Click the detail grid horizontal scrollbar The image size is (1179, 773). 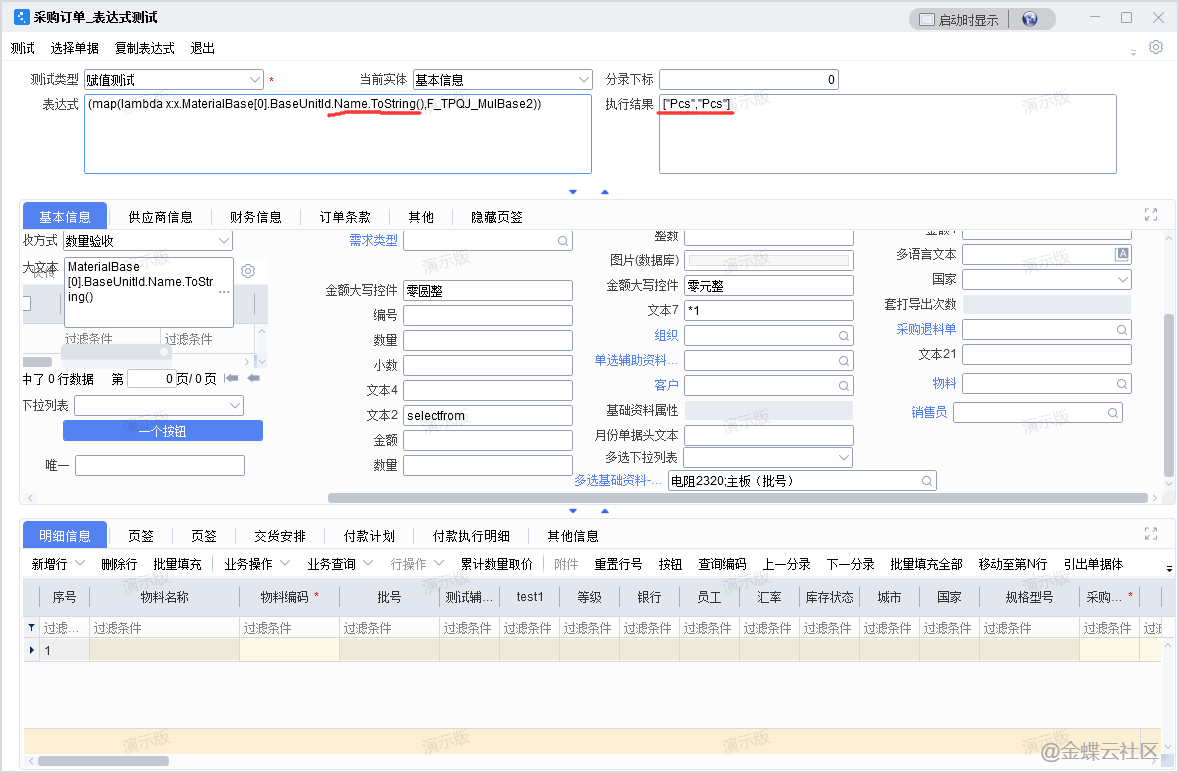pyautogui.click(x=103, y=761)
